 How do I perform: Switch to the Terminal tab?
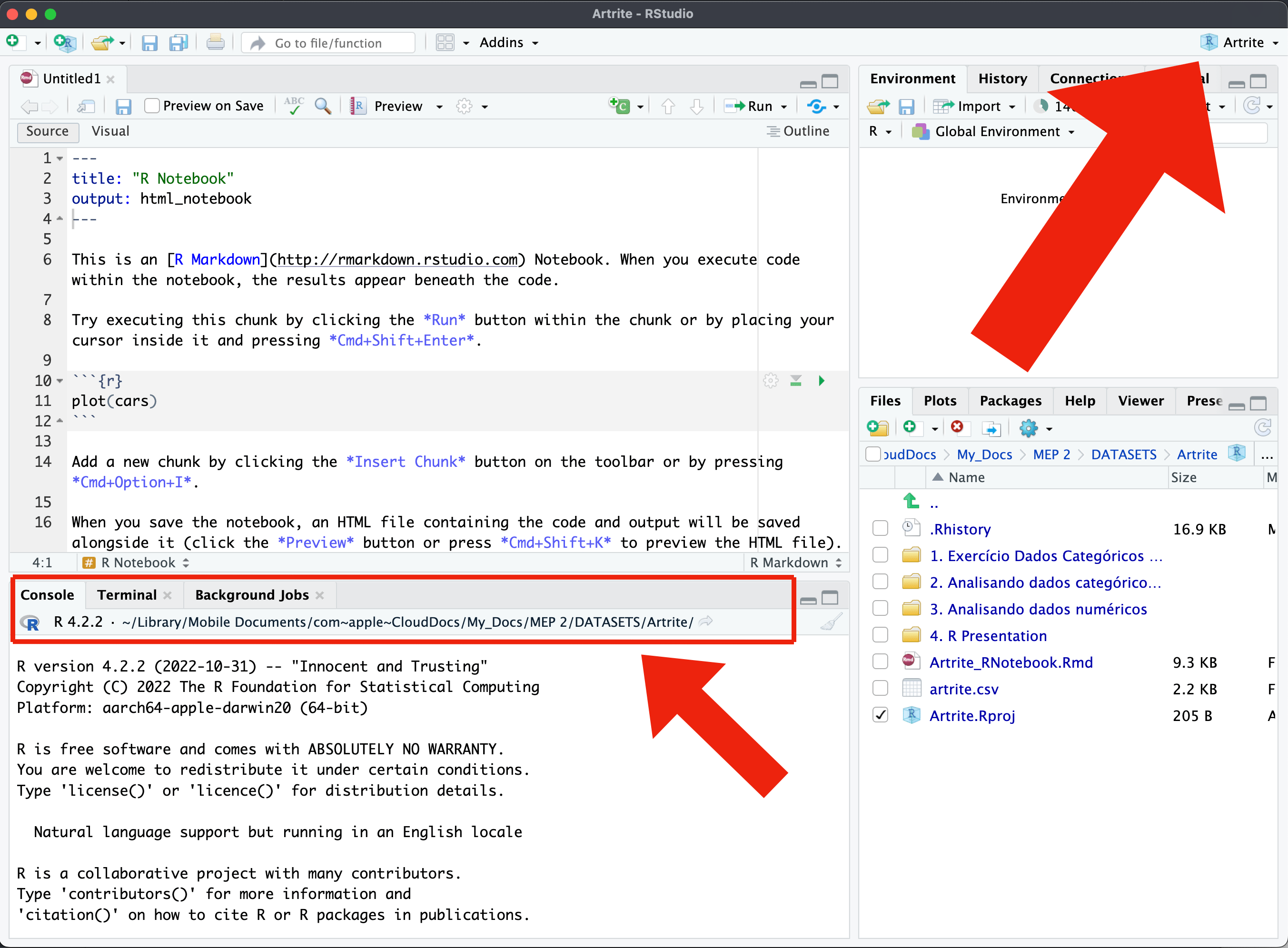tap(127, 595)
